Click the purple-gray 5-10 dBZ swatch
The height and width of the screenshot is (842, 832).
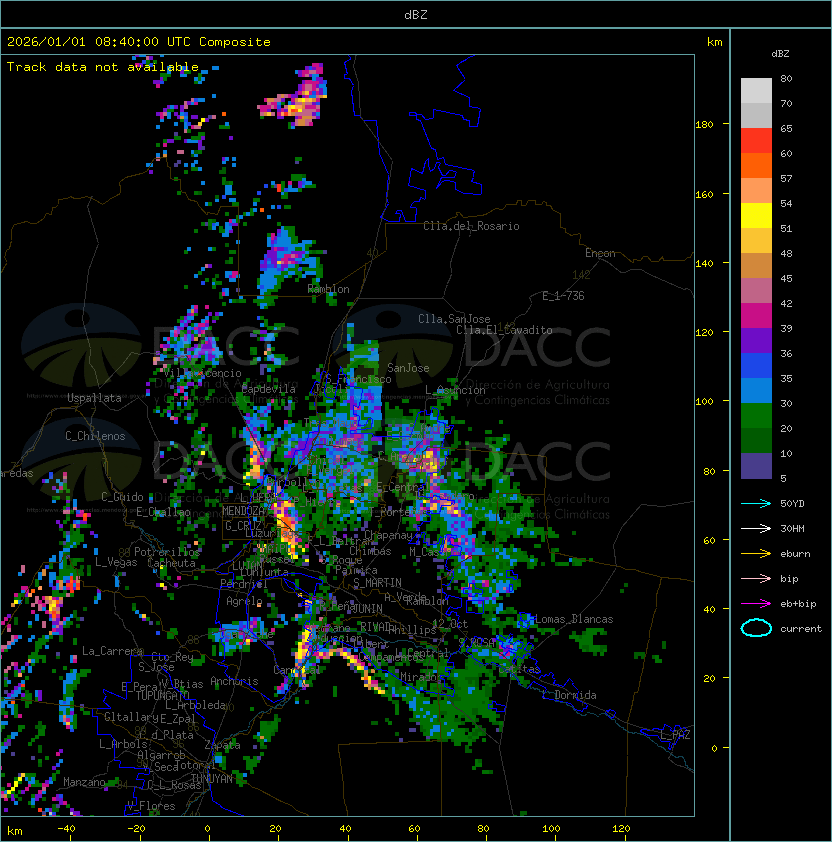[756, 466]
